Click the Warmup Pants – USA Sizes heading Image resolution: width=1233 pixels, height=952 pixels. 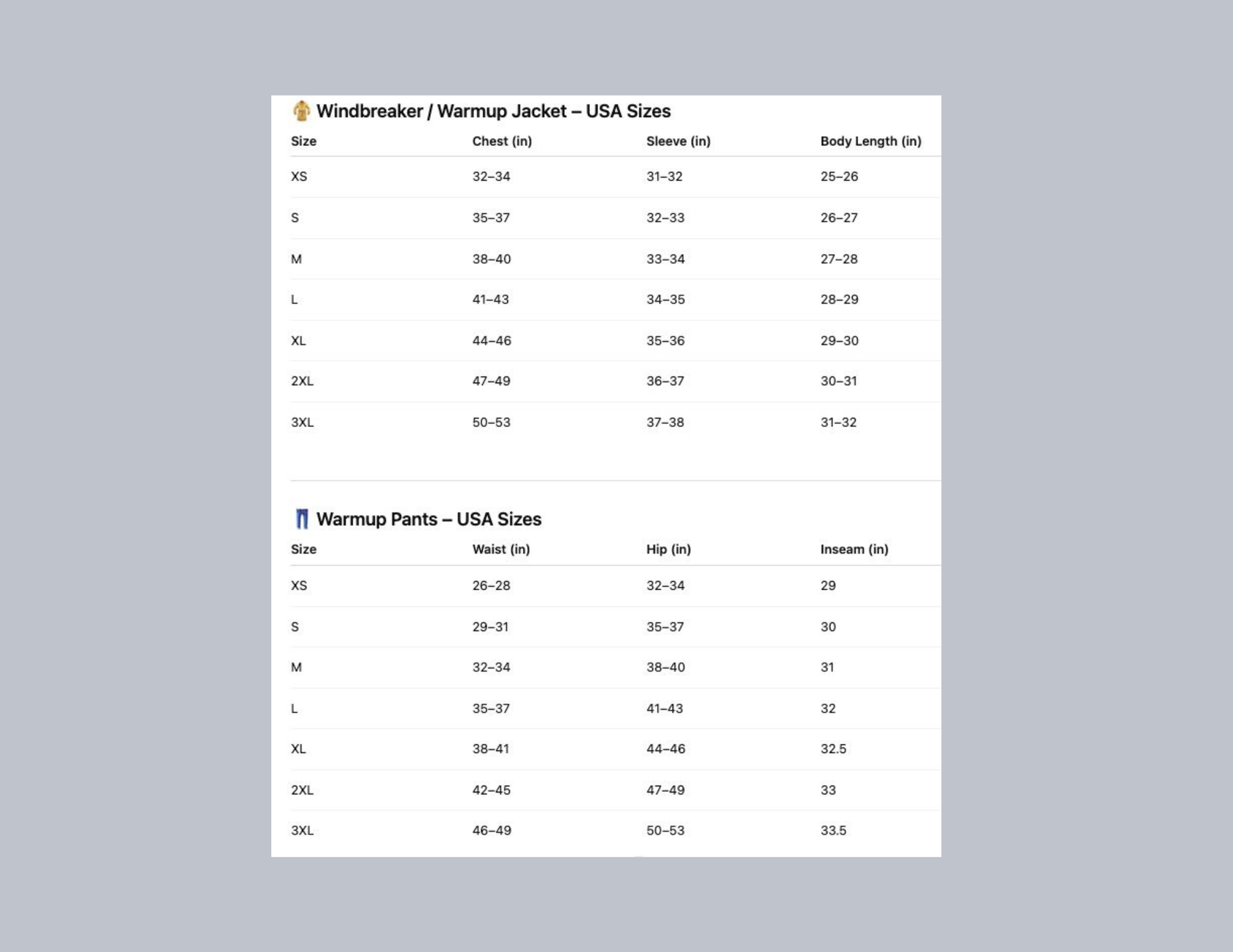click(428, 519)
